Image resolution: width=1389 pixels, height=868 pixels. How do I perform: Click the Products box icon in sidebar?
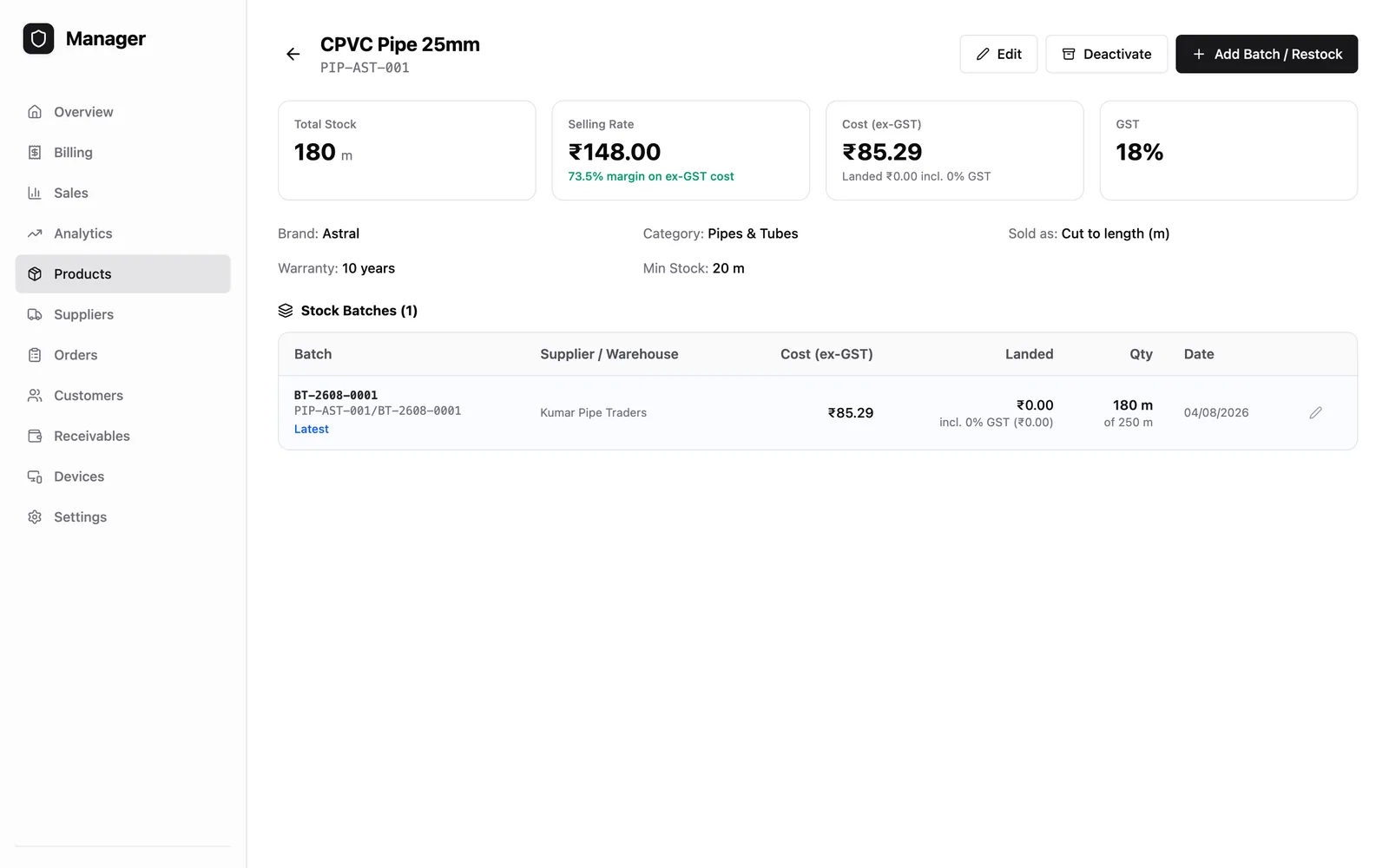pos(35,274)
